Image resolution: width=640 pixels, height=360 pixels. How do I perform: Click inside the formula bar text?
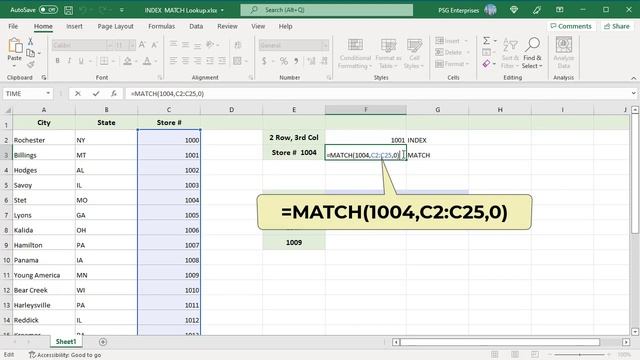click(x=167, y=93)
